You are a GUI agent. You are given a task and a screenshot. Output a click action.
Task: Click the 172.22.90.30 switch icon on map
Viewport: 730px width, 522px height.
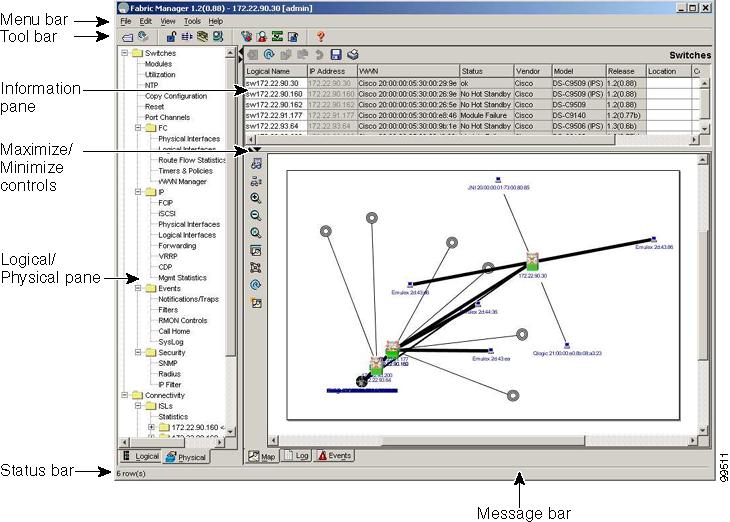[x=533, y=262]
